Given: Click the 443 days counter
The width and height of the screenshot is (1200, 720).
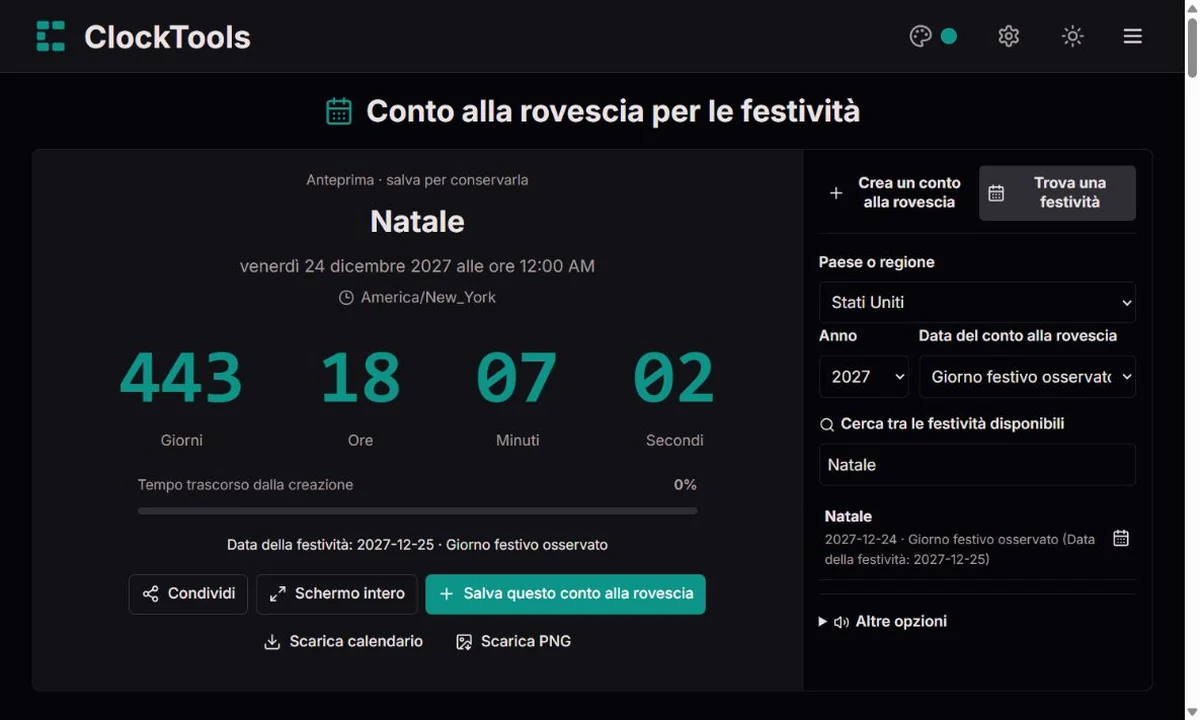Looking at the screenshot, I should [181, 379].
